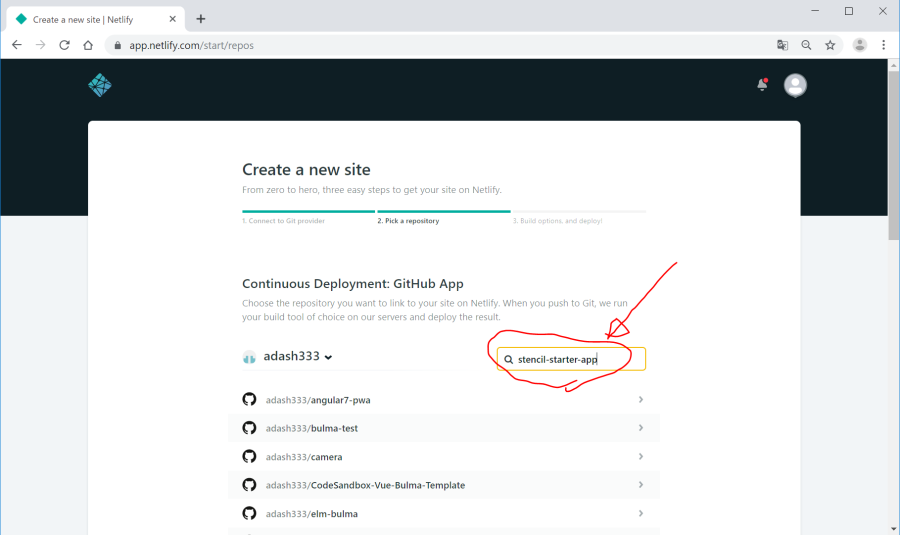Click the Netlify logo in header
This screenshot has height=535, width=900.
click(100, 85)
